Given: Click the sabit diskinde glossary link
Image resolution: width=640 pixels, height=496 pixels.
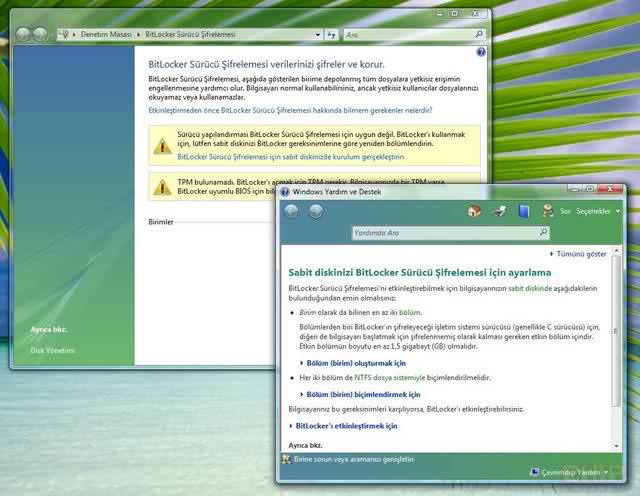Looking at the screenshot, I should click(530, 288).
